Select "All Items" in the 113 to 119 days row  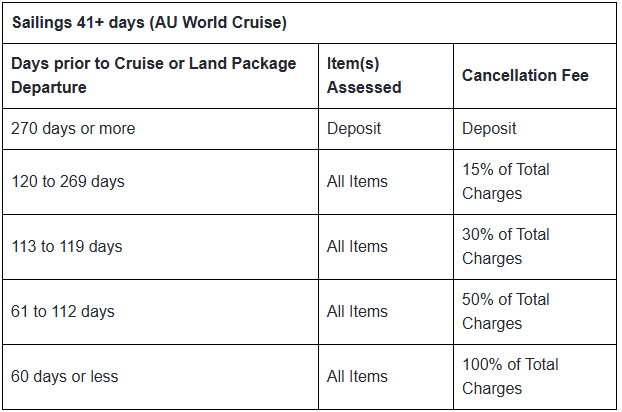357,246
